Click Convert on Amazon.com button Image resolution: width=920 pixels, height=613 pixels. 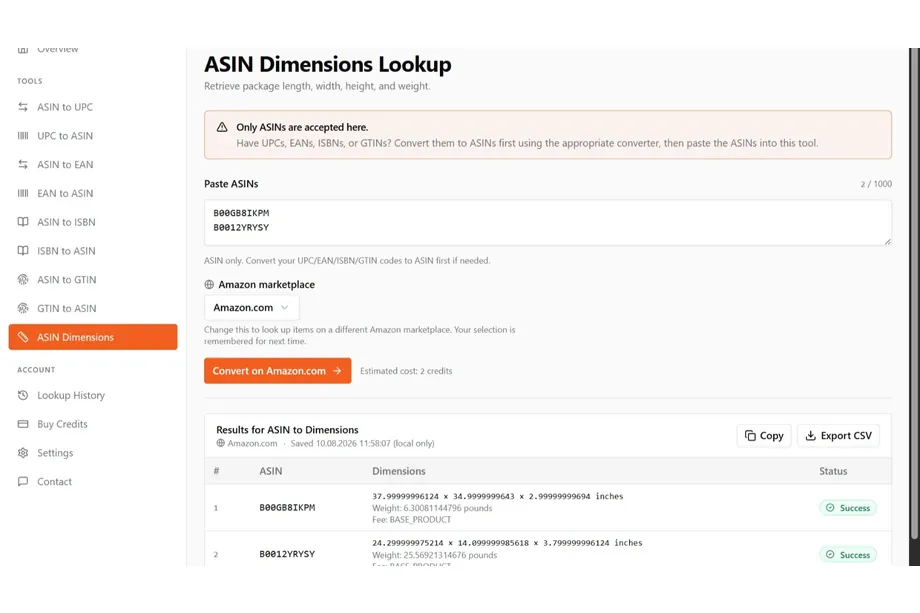click(278, 371)
